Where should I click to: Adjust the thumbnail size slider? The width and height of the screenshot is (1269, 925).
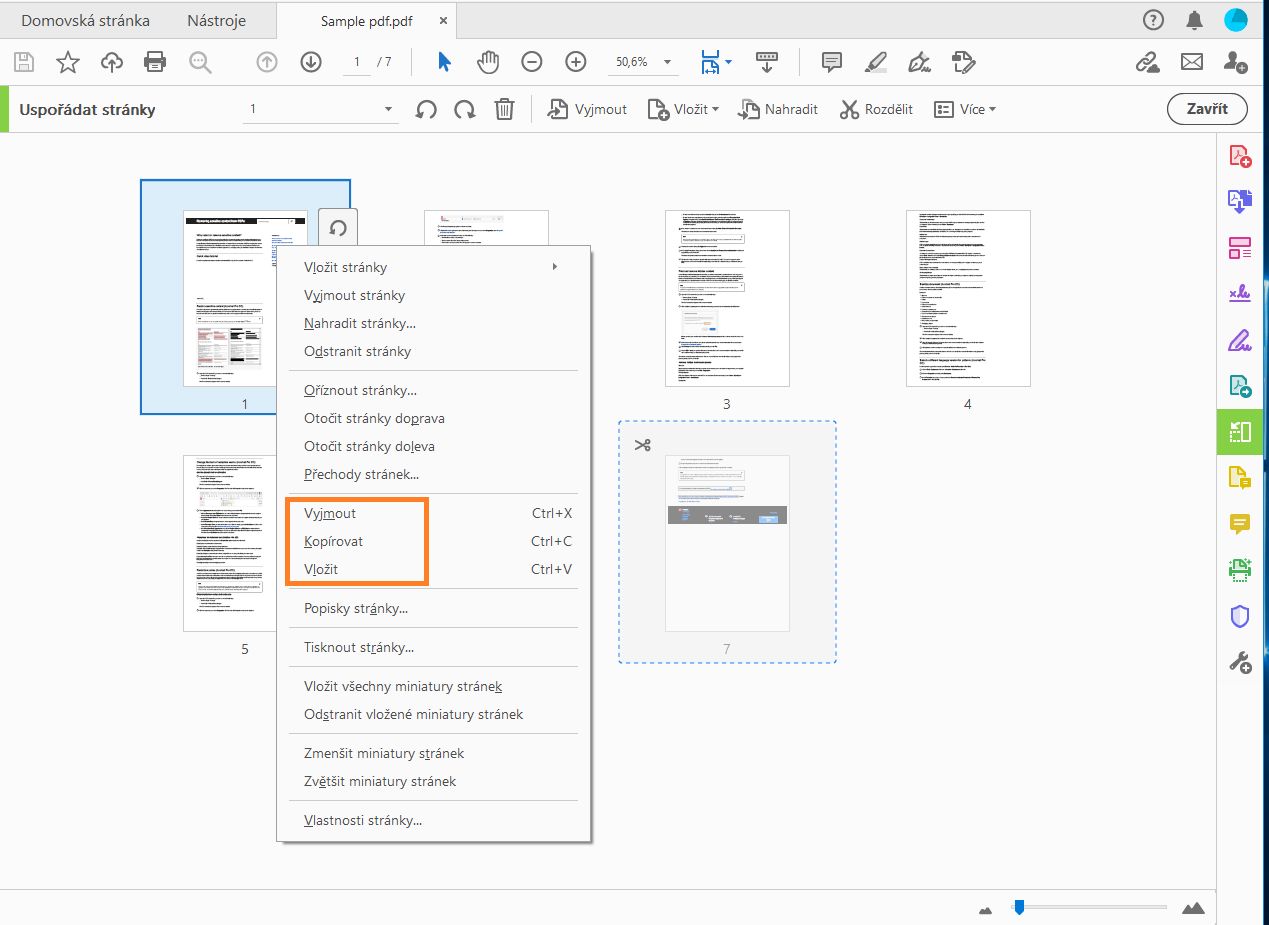1019,907
